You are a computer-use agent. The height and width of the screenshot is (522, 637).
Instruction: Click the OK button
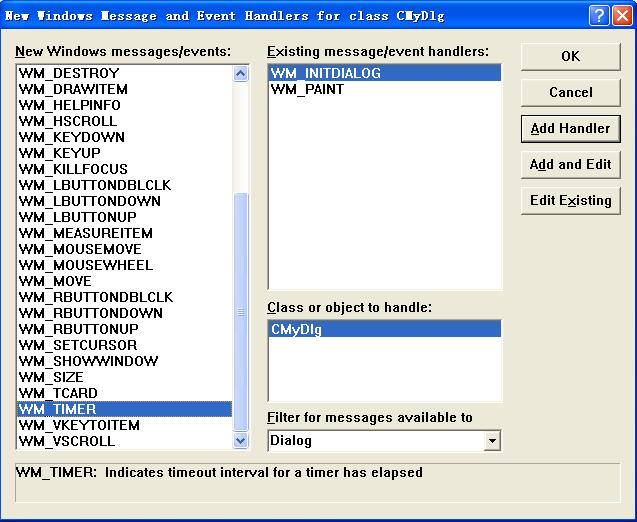[570, 56]
